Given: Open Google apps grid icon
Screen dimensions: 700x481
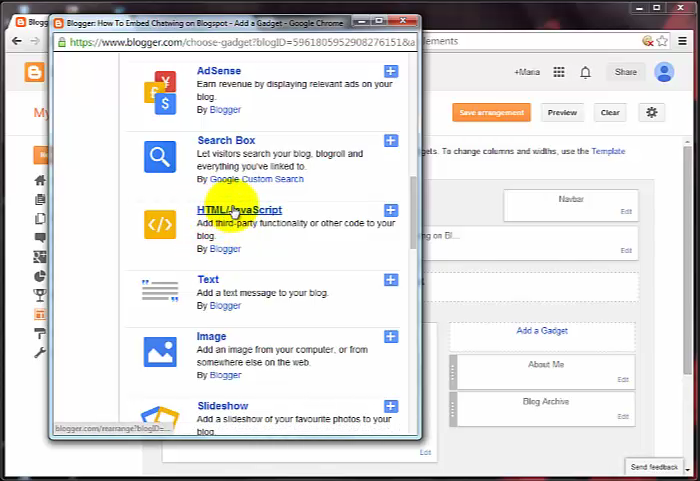Looking at the screenshot, I should [559, 72].
